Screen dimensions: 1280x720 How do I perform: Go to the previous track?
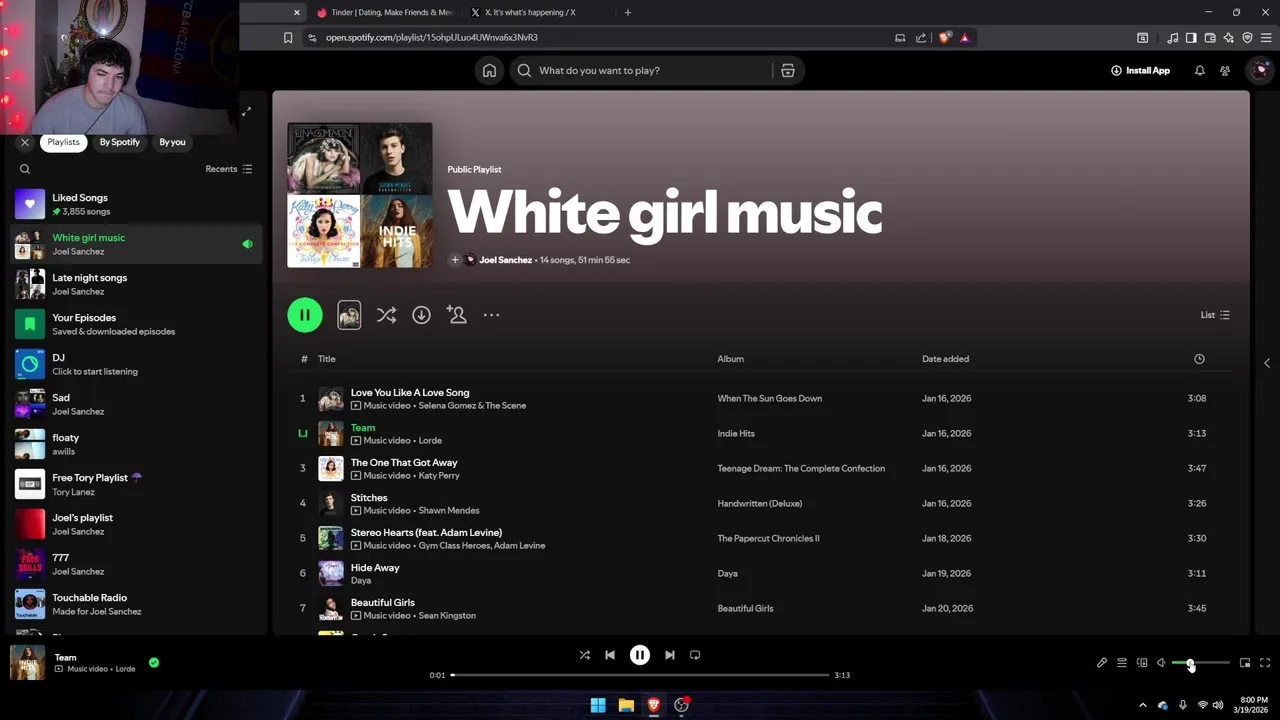(x=610, y=655)
